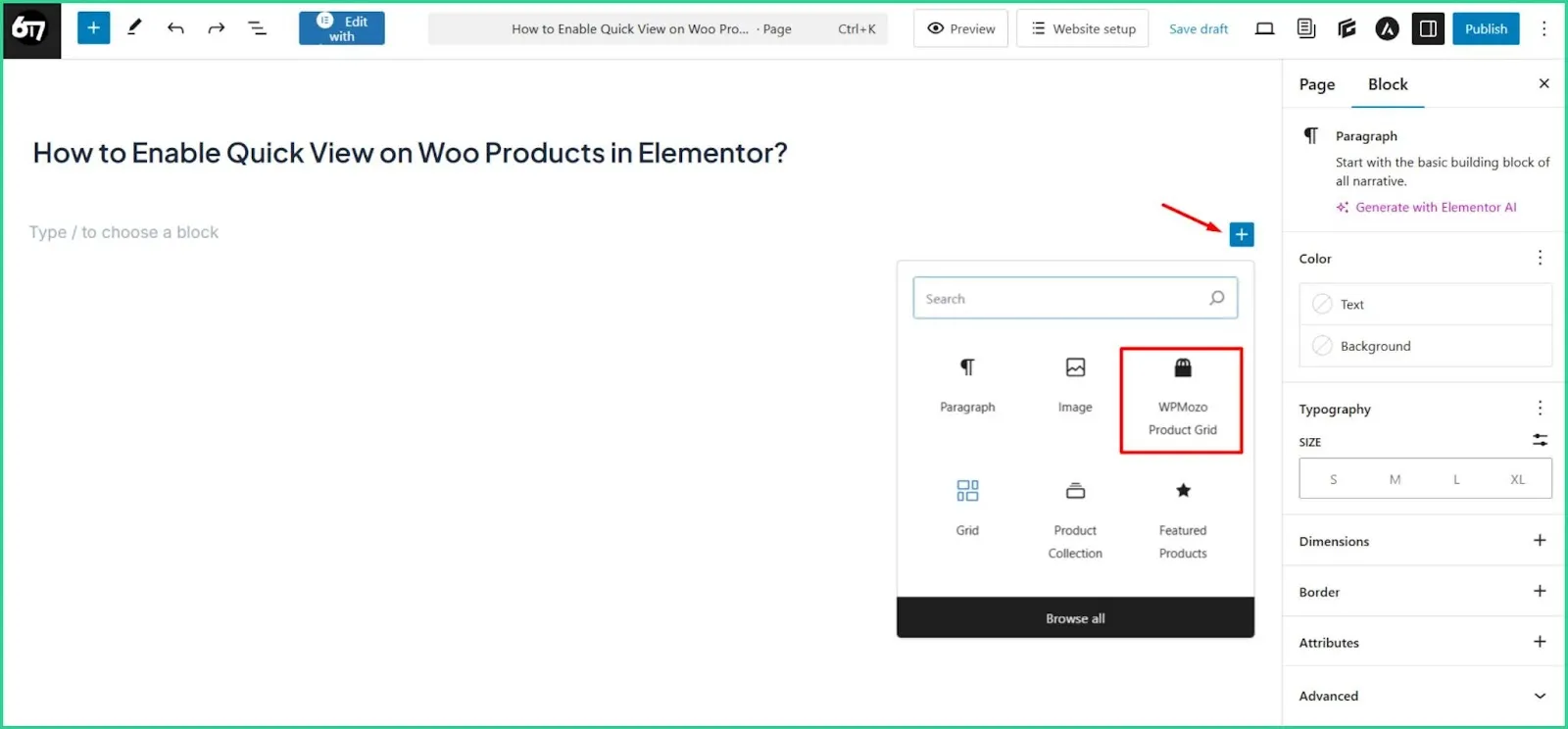The width and height of the screenshot is (1568, 729).
Task: Click the page title heading
Action: coord(410,153)
